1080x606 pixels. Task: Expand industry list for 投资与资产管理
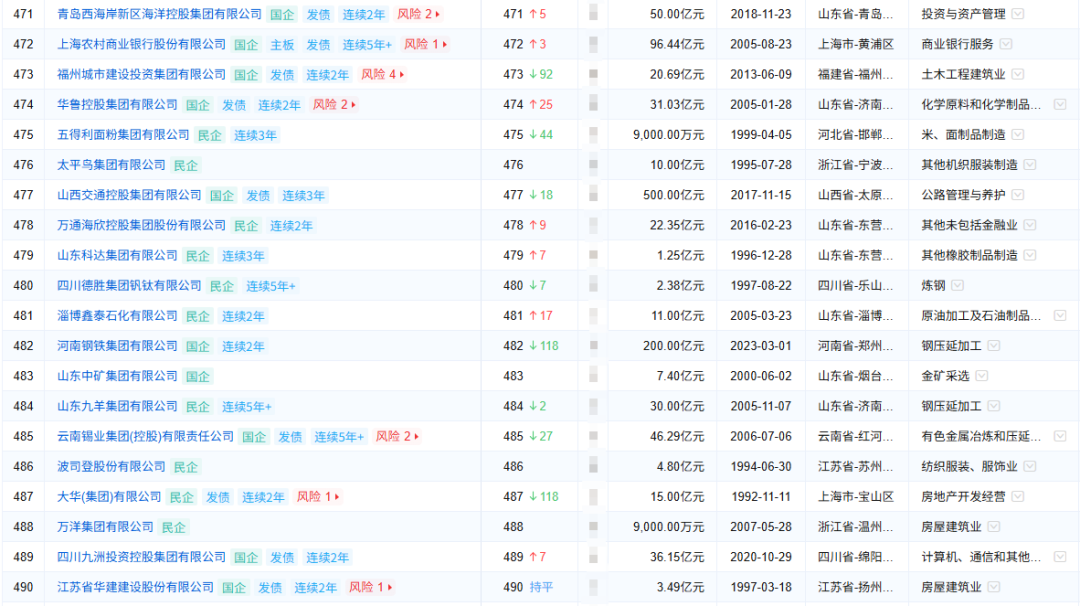click(1017, 14)
